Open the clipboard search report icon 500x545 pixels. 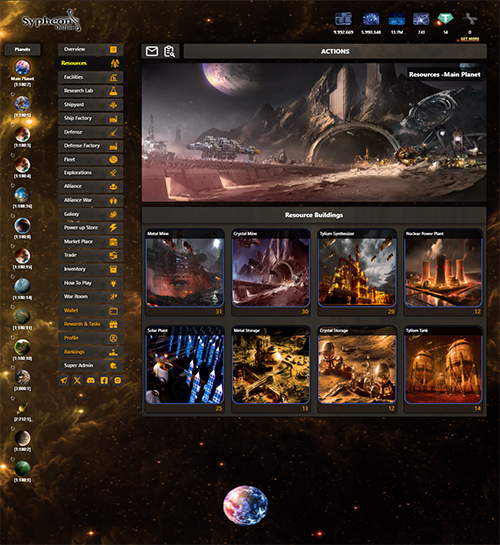coord(169,51)
